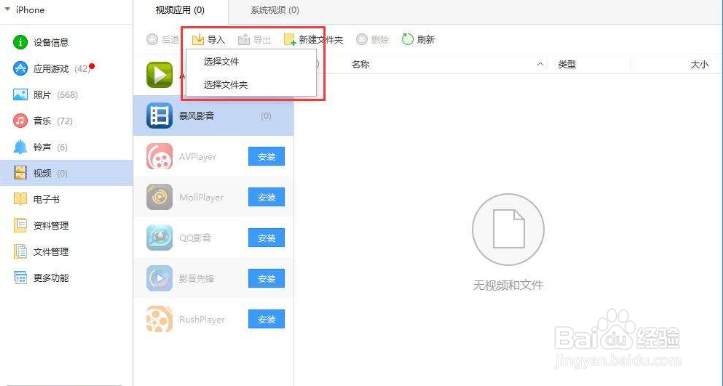The image size is (723, 386).
Task: Switch to 视频应用 tab
Action: pos(180,10)
